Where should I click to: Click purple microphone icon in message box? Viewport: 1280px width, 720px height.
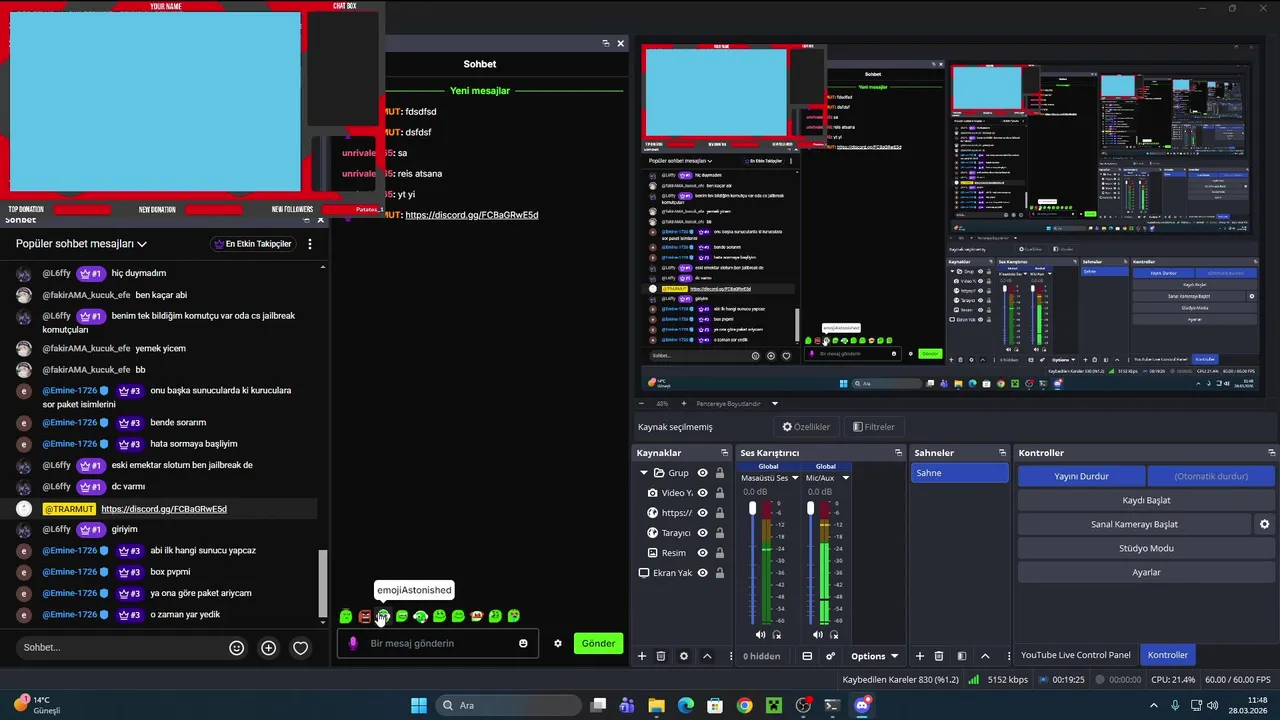(353, 643)
